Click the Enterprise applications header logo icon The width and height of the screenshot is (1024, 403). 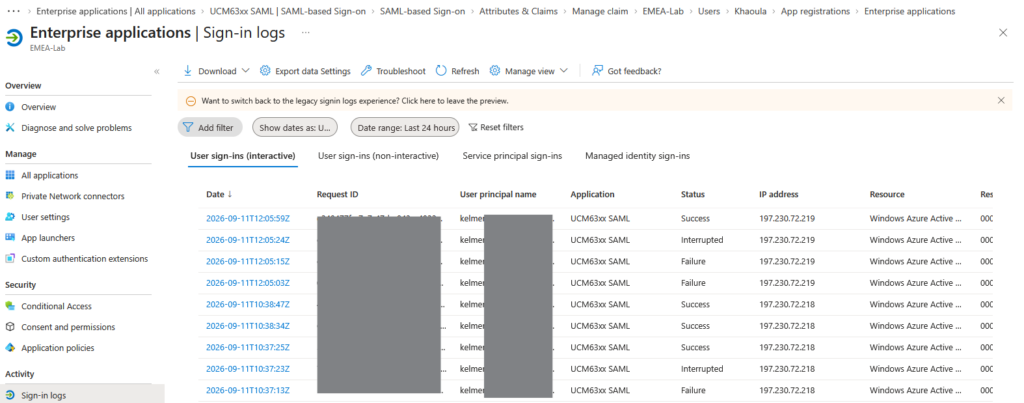(14, 38)
